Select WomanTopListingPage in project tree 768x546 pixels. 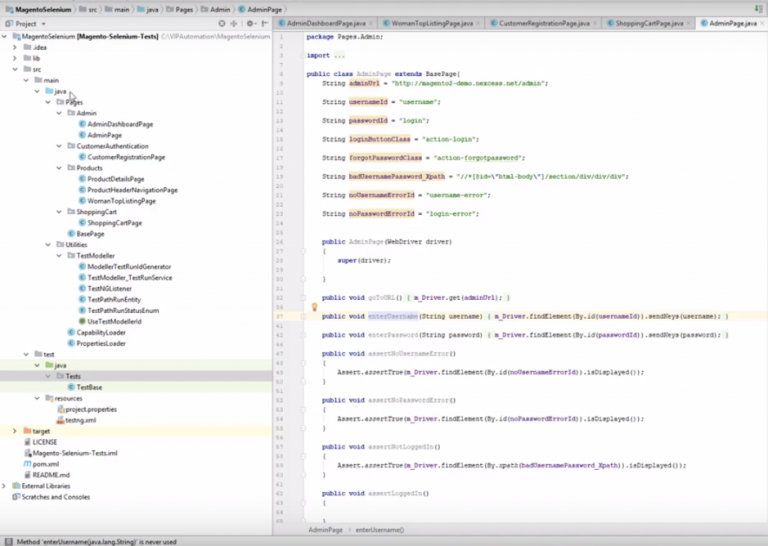click(118, 201)
